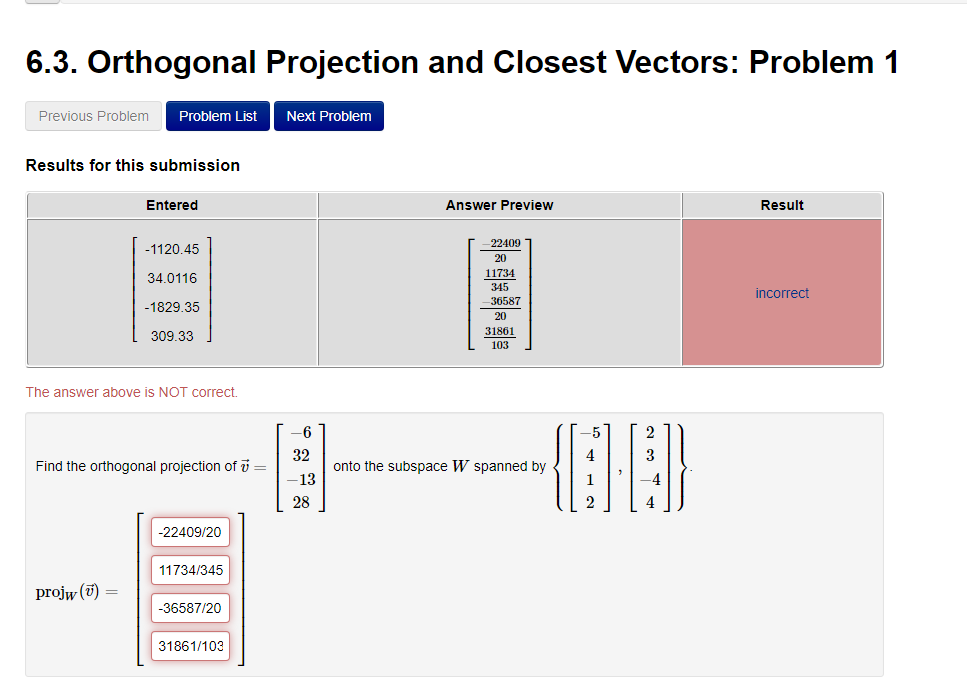This screenshot has height=688, width=967.
Task: Click the answer field containing 11734/345
Action: click(x=190, y=570)
